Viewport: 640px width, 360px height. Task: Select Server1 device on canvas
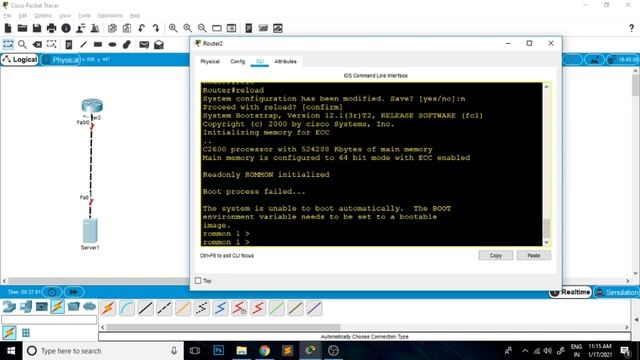pyautogui.click(x=90, y=231)
